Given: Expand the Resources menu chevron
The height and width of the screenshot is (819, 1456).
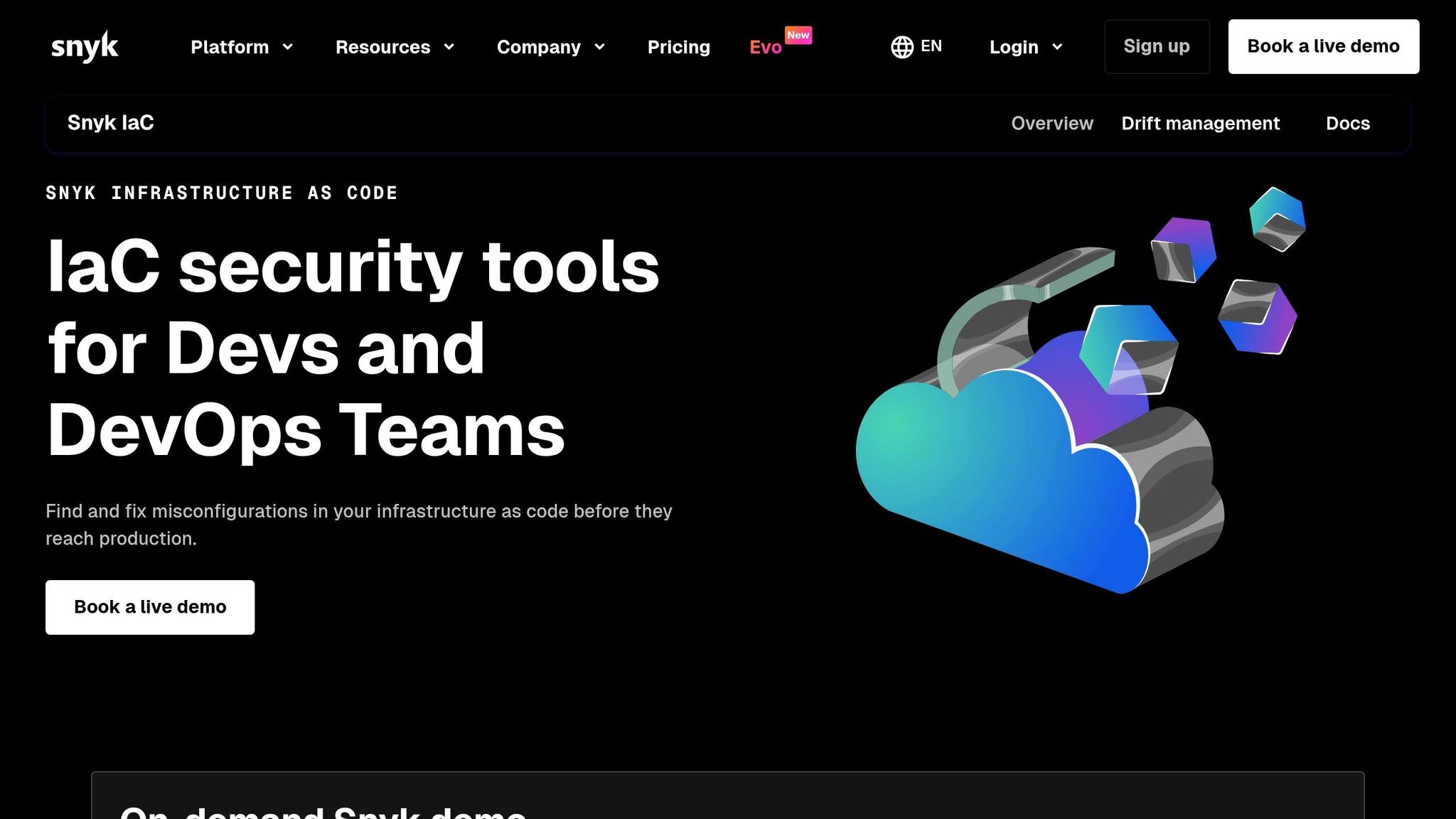Looking at the screenshot, I should pos(449,47).
